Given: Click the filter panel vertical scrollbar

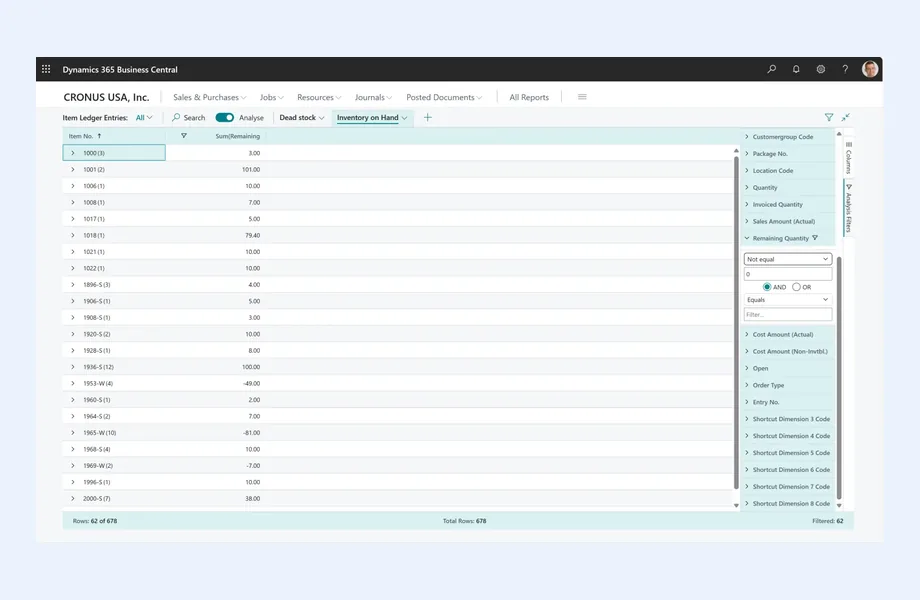Looking at the screenshot, I should 839,378.
